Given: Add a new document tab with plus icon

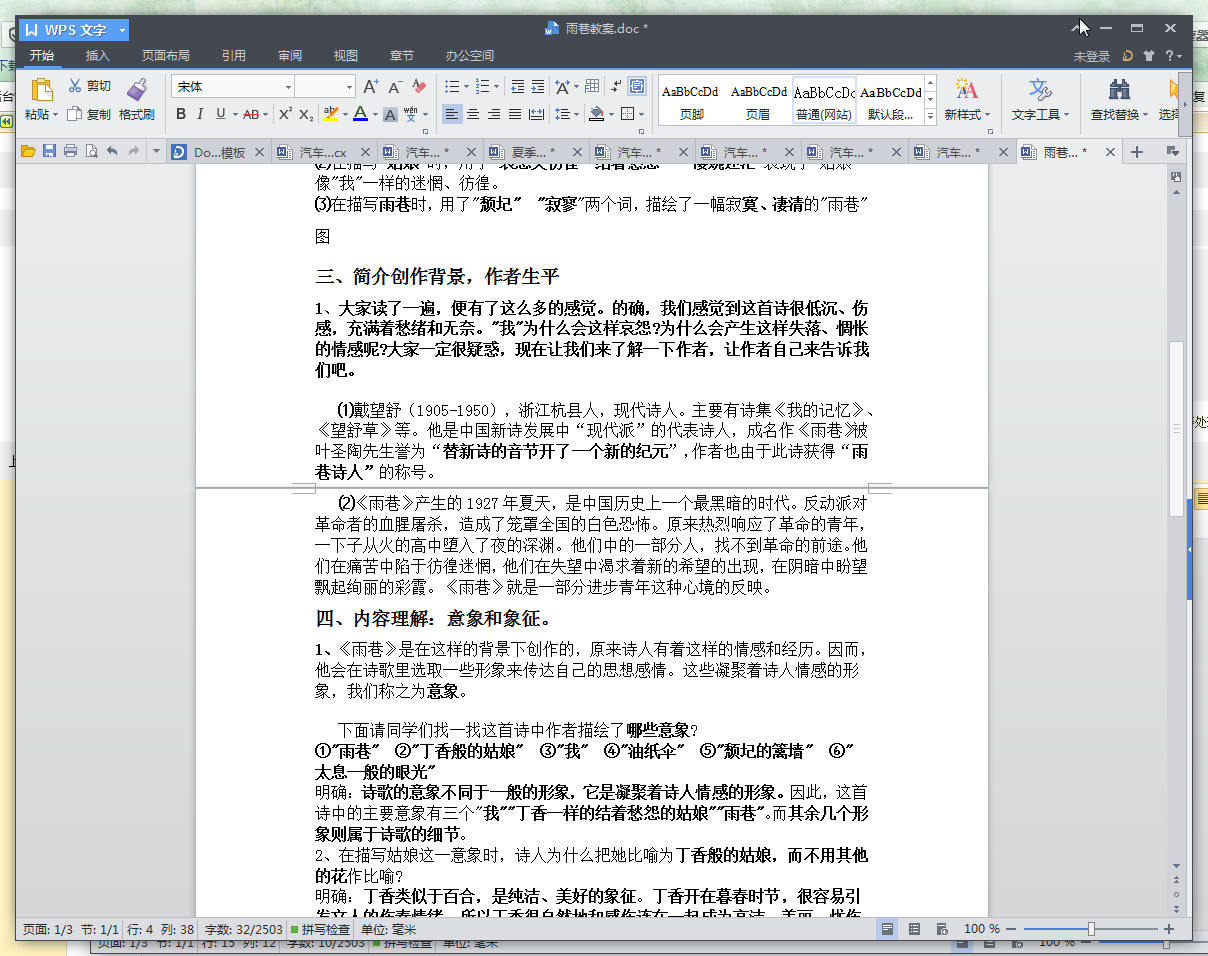Looking at the screenshot, I should pyautogui.click(x=1136, y=152).
